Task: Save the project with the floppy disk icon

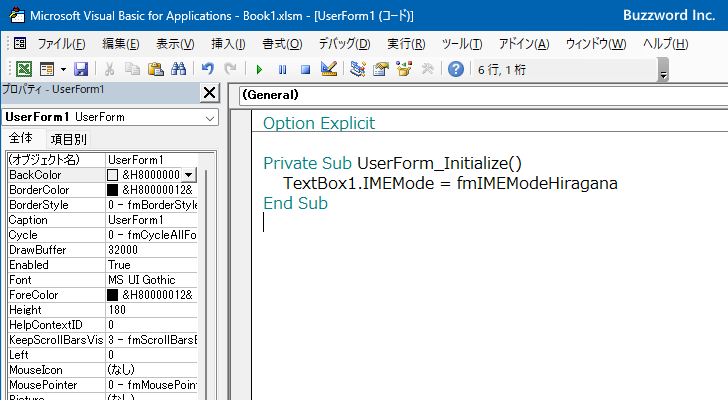Action: (81, 69)
